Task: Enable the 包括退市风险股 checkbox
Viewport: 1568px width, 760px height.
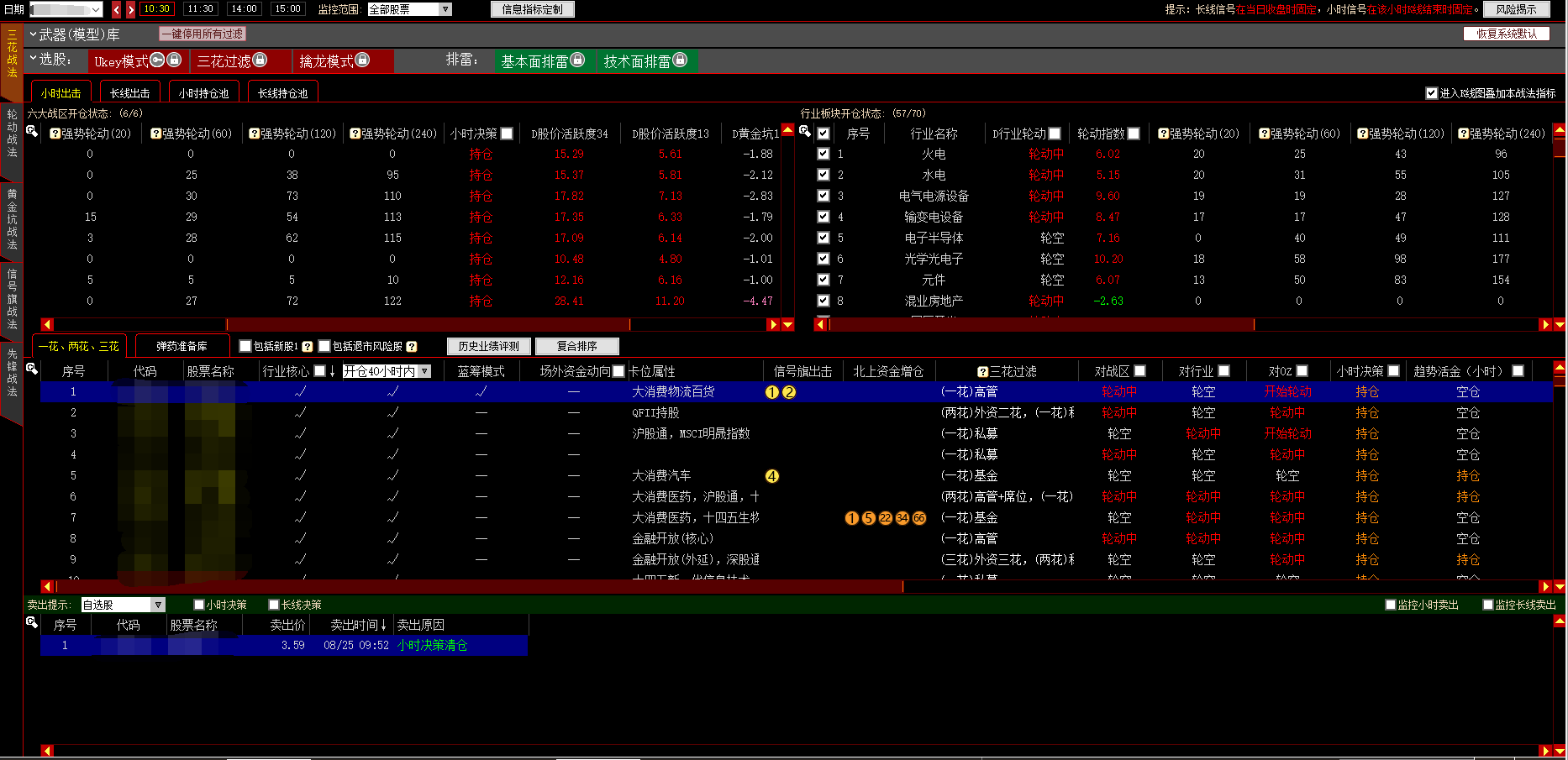Action: click(x=324, y=346)
